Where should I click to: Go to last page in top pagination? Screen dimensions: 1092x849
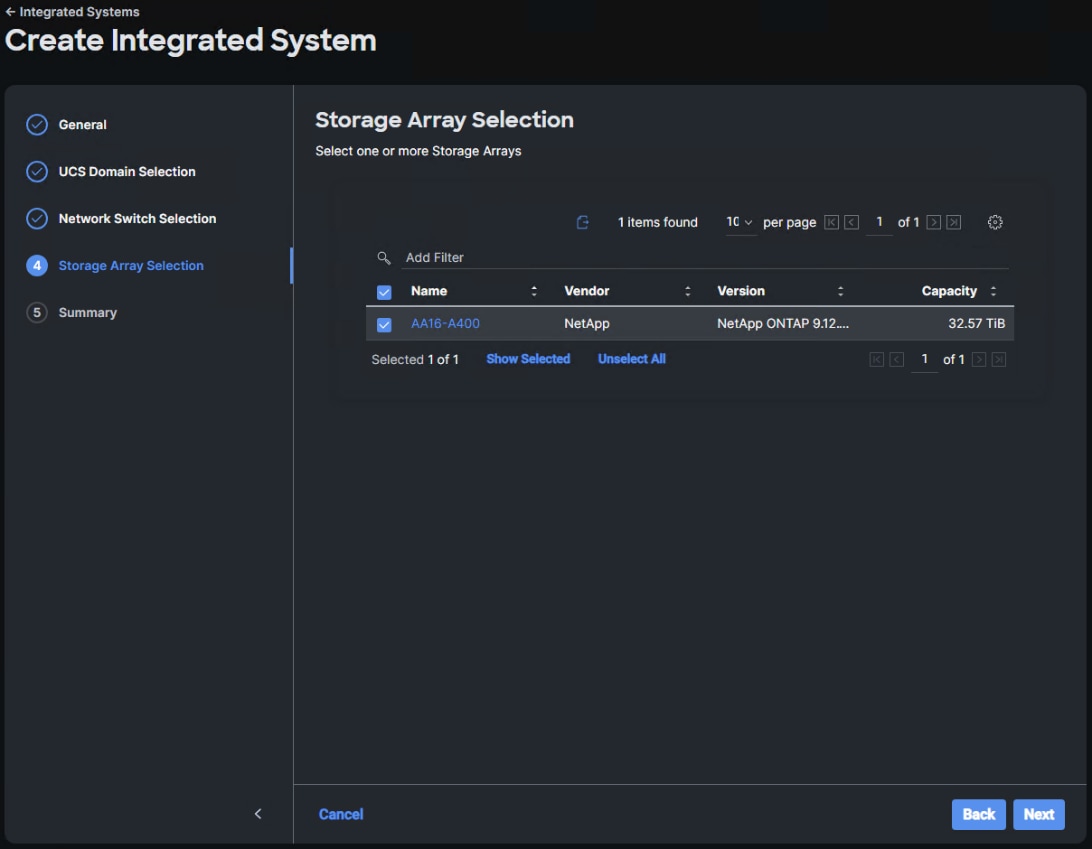[954, 222]
